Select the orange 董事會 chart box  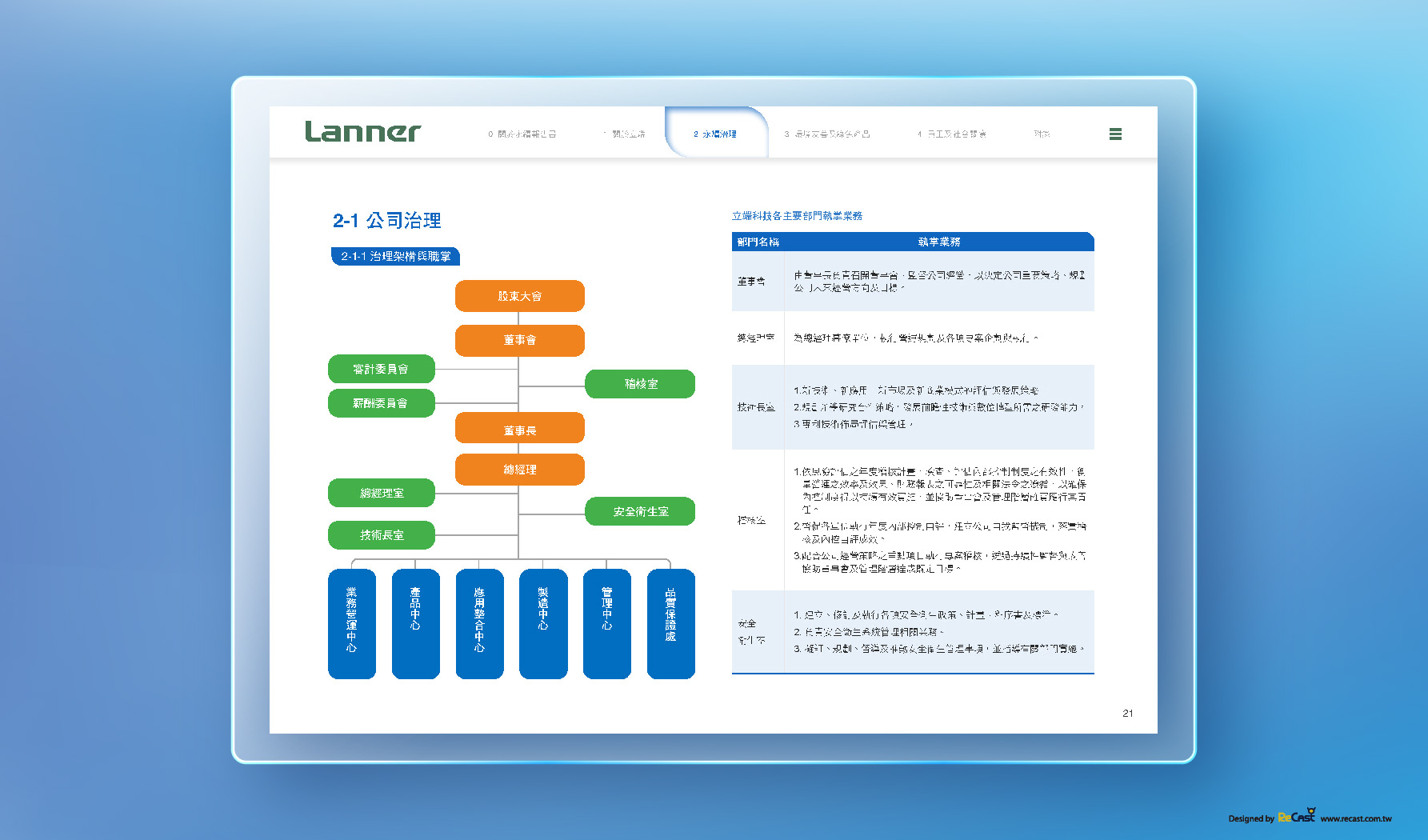coord(520,340)
